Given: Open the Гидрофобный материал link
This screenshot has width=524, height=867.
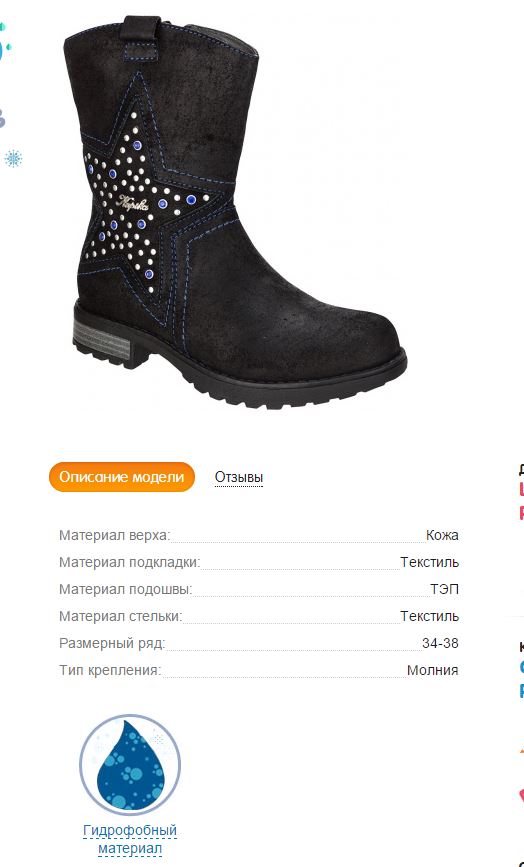Looking at the screenshot, I should pos(130,839).
